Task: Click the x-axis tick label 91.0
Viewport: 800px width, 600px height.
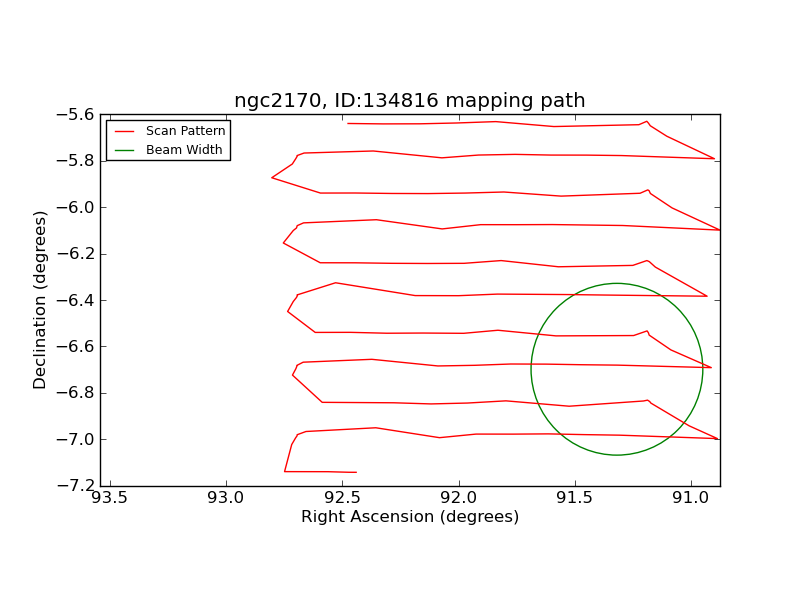Action: pyautogui.click(x=691, y=497)
